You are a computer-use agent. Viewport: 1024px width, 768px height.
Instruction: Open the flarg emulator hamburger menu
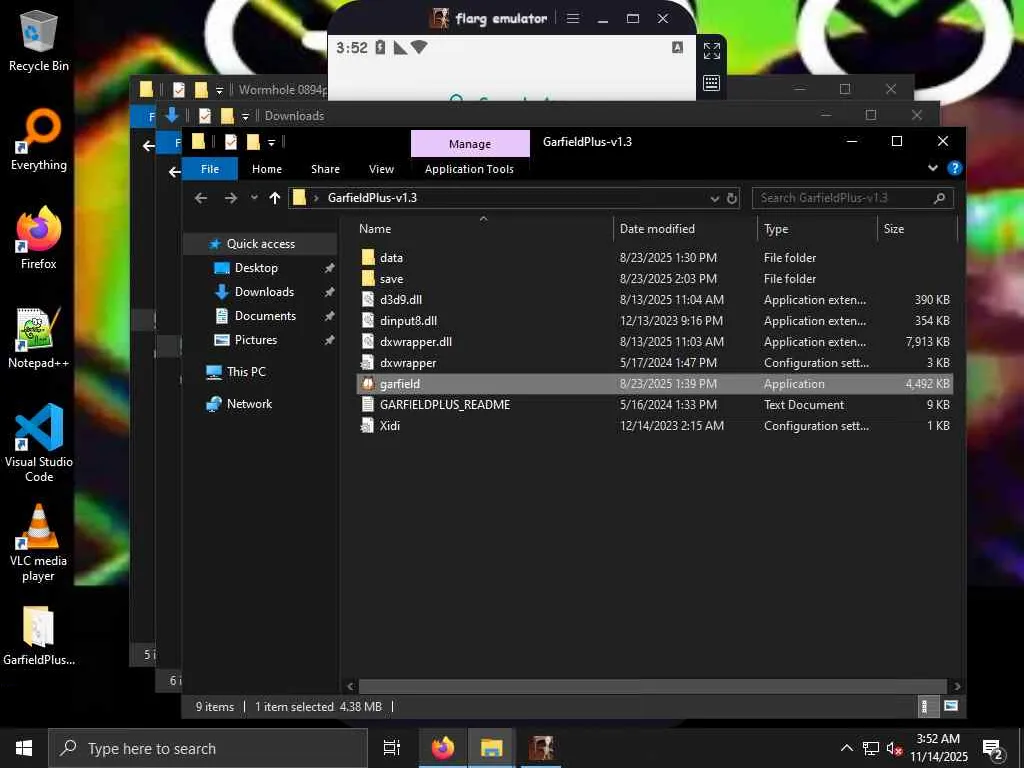coord(573,18)
